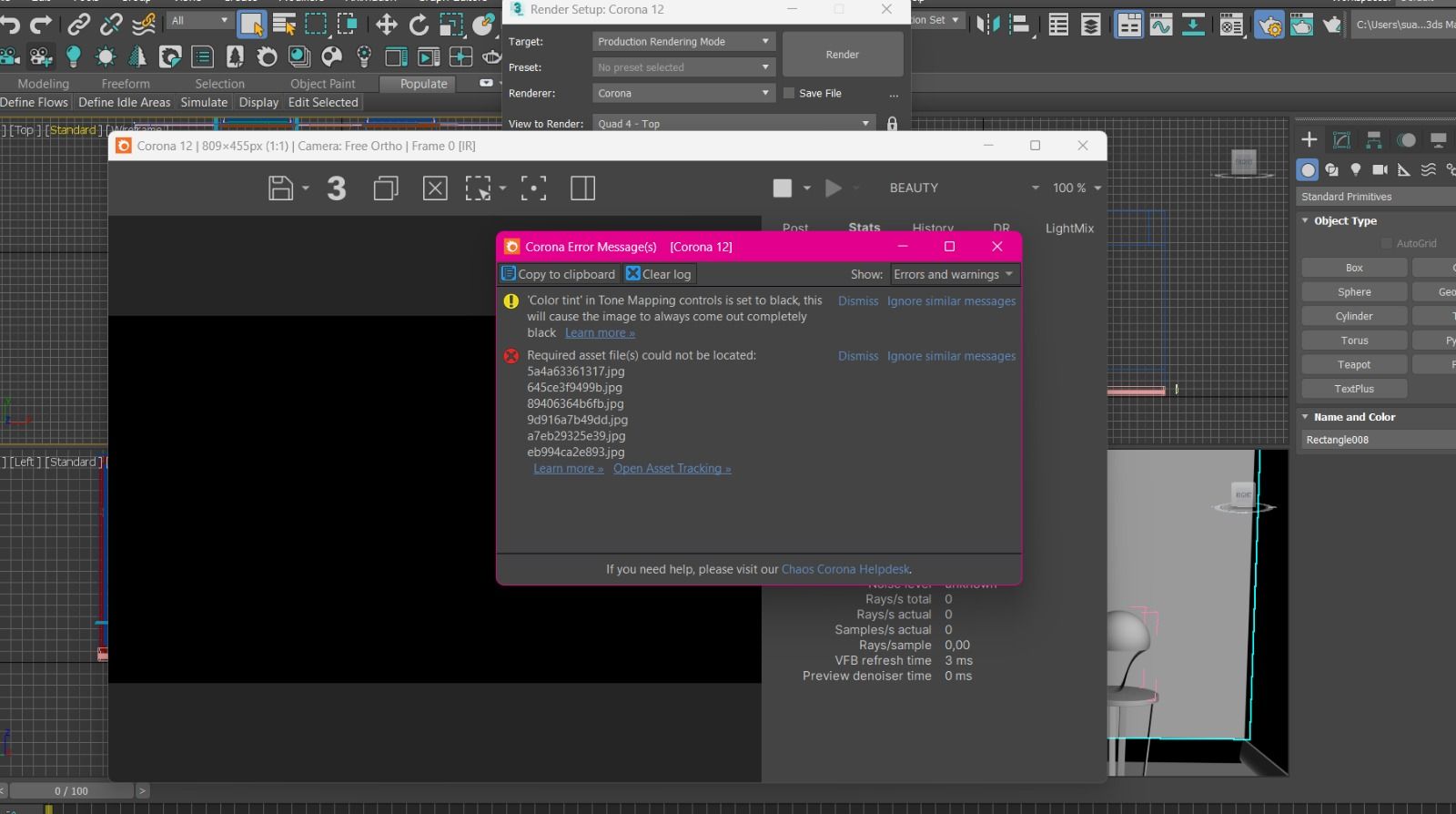Open the Preset dropdown in Render Setup
Viewport: 1456px width, 814px height.
683,67
